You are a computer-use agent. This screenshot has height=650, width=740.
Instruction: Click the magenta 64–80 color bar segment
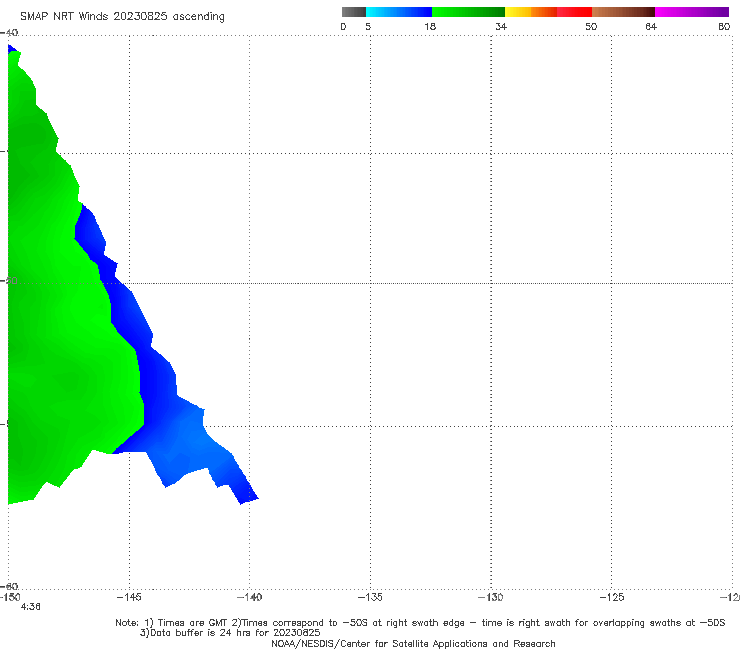692,12
